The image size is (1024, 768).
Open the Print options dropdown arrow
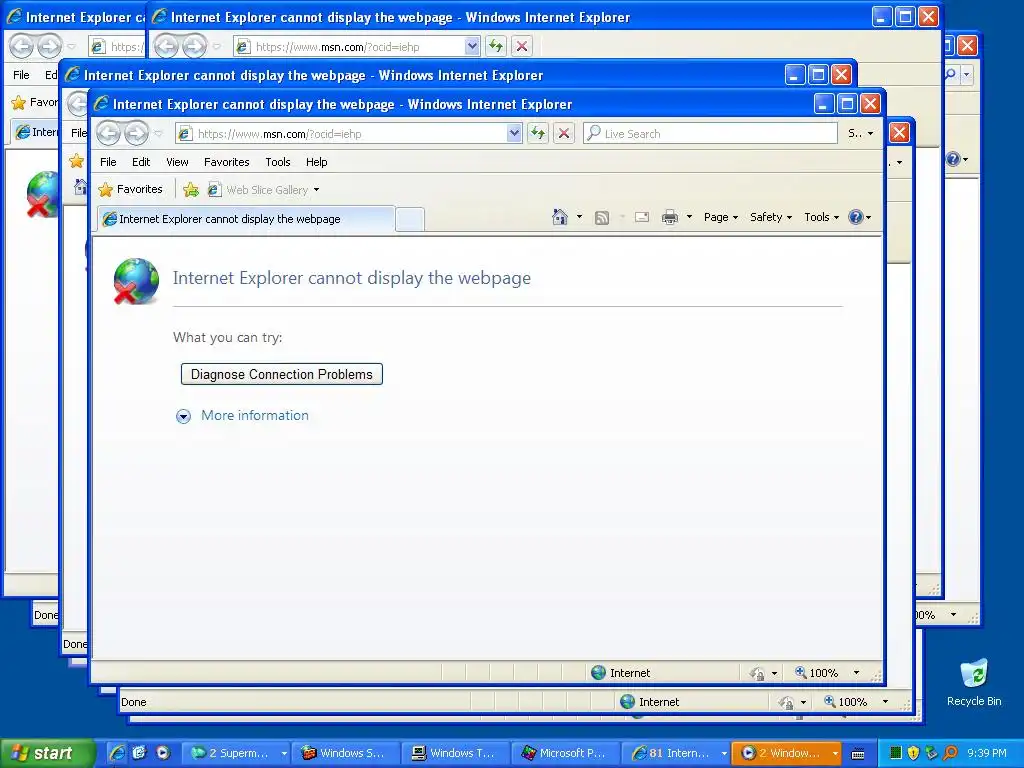688,217
